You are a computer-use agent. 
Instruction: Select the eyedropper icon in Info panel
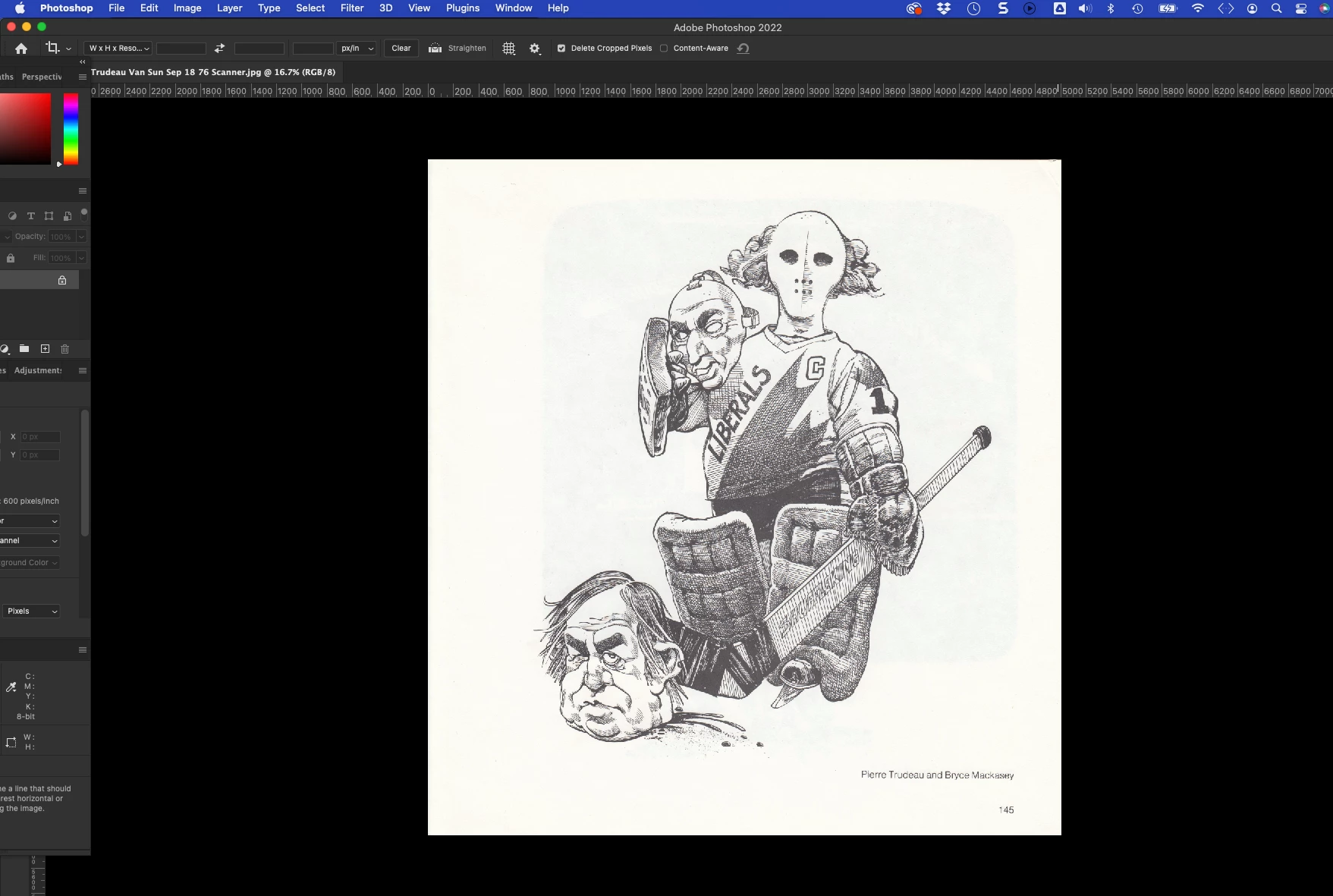11,687
